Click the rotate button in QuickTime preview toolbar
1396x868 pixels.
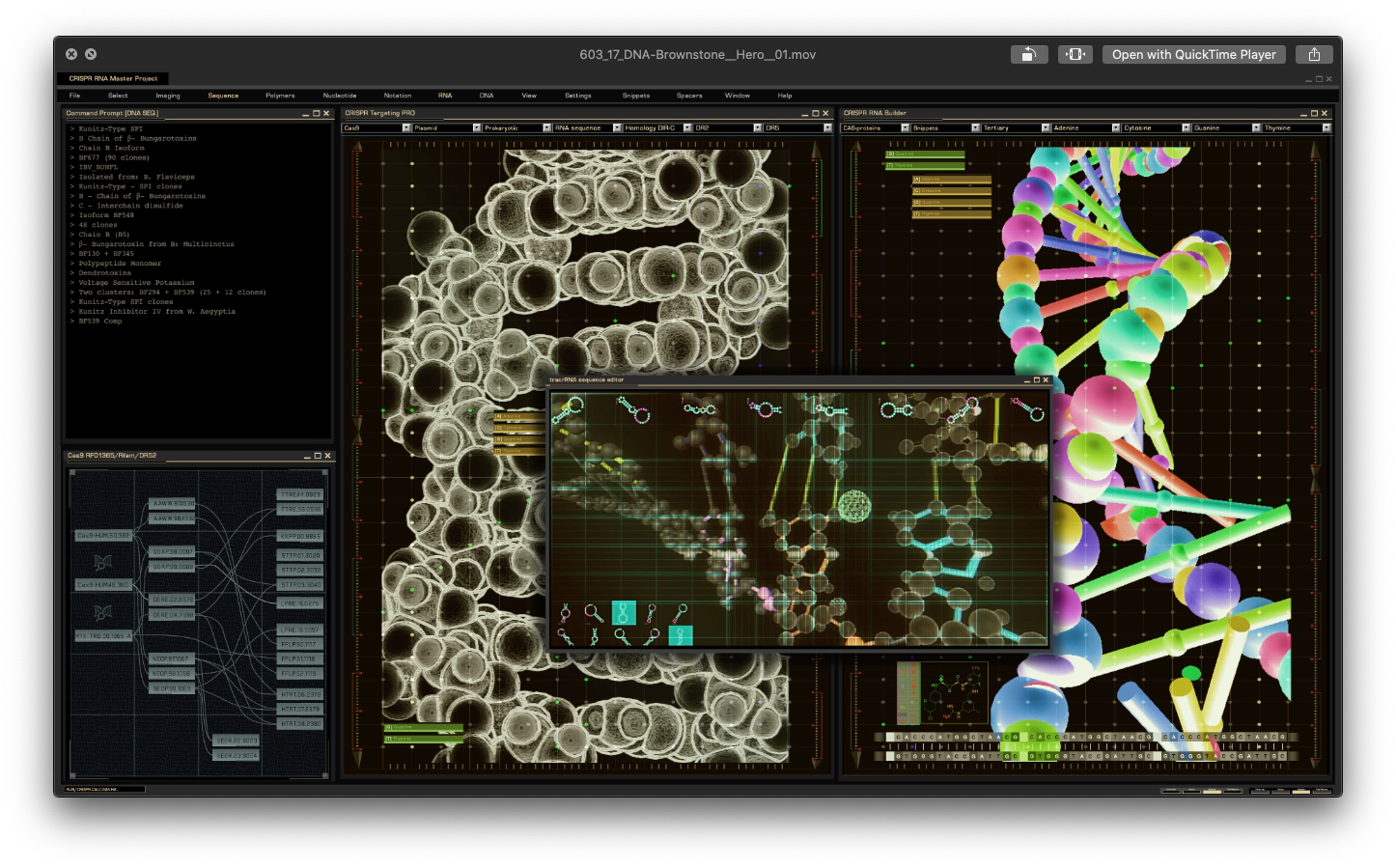(x=1029, y=55)
